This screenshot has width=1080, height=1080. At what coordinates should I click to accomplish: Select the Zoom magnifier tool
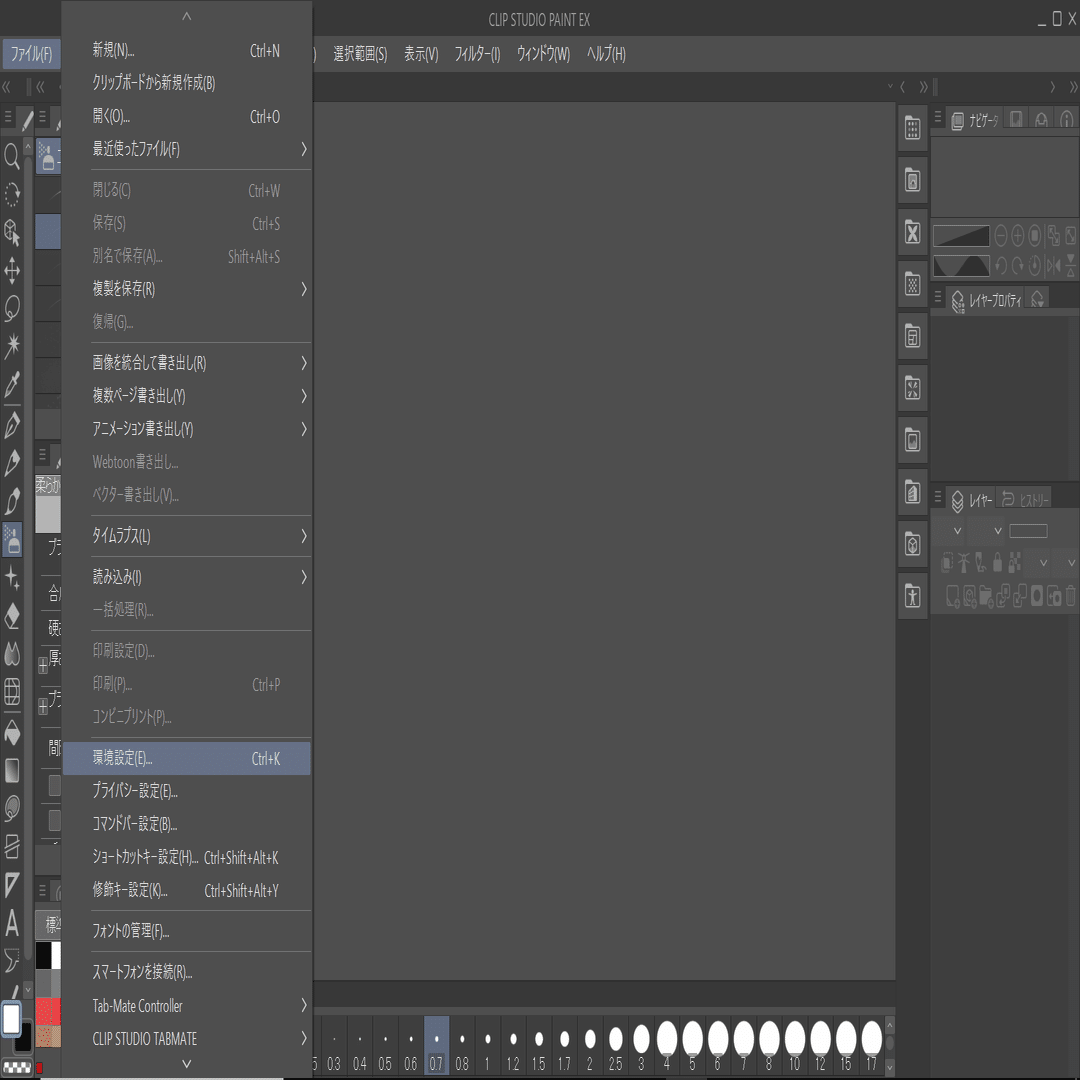[x=12, y=156]
